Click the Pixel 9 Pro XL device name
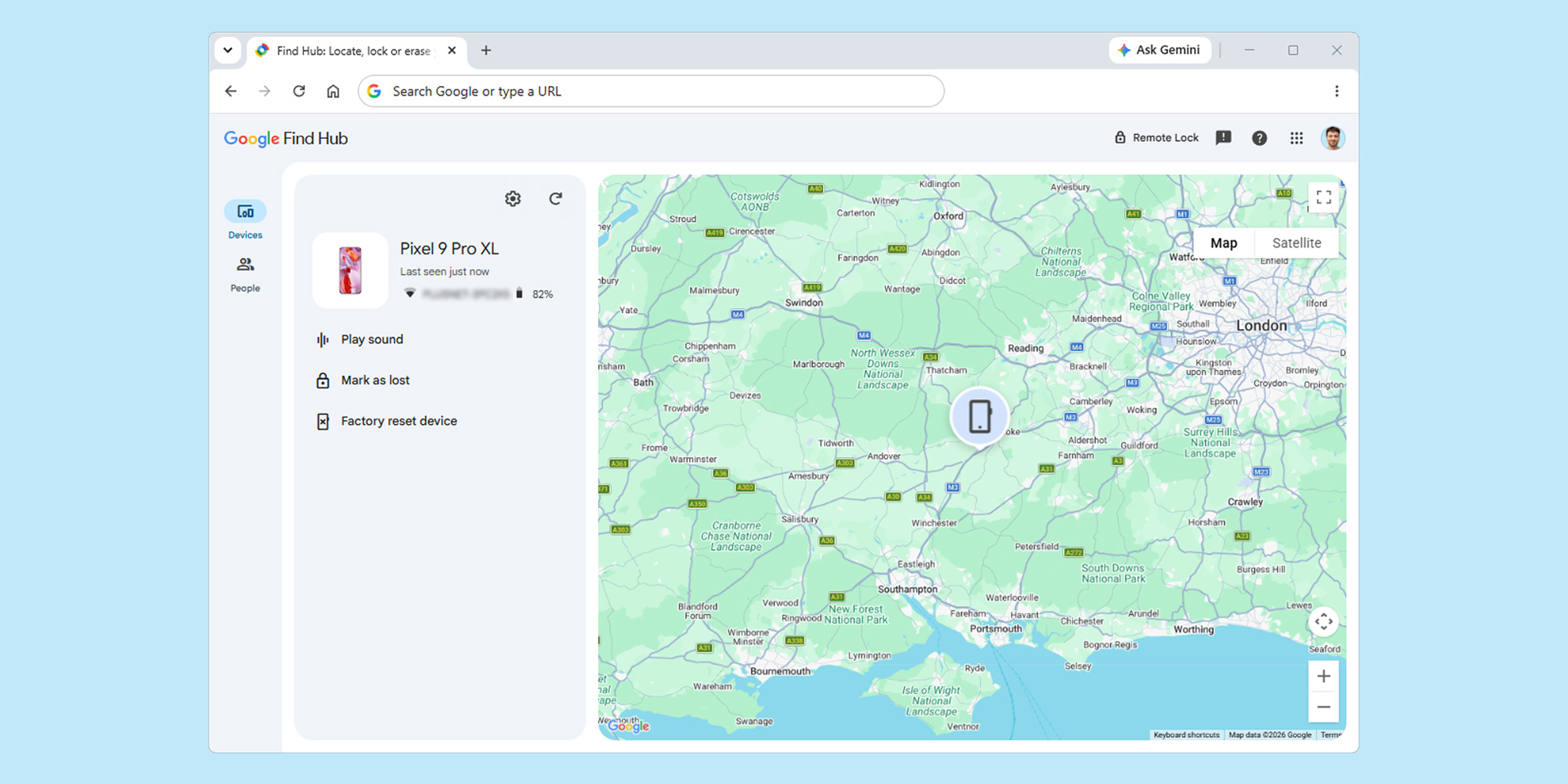The image size is (1568, 784). point(449,249)
